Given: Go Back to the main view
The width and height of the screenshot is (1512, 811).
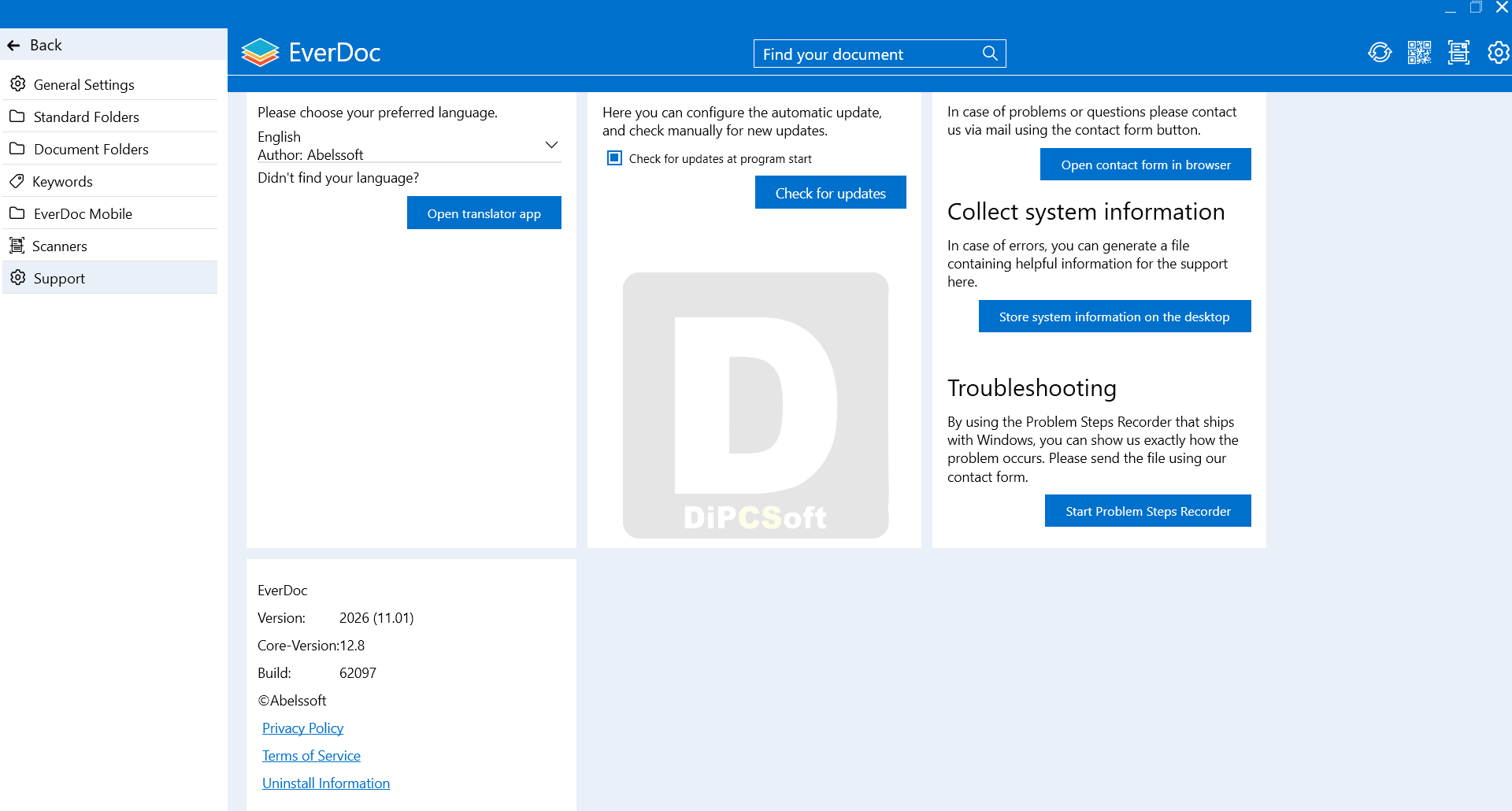Looking at the screenshot, I should (113, 45).
